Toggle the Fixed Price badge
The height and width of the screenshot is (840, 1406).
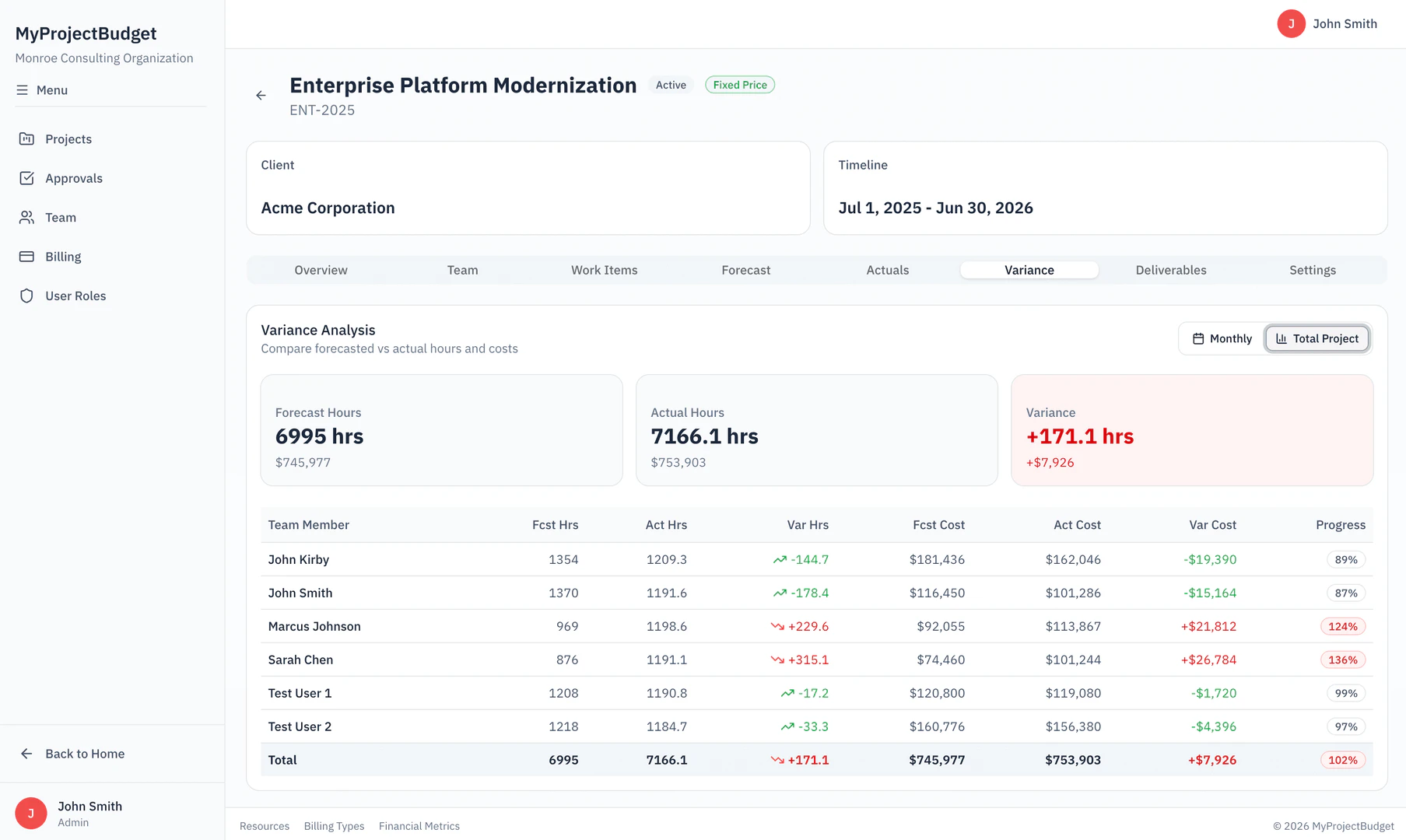(739, 84)
